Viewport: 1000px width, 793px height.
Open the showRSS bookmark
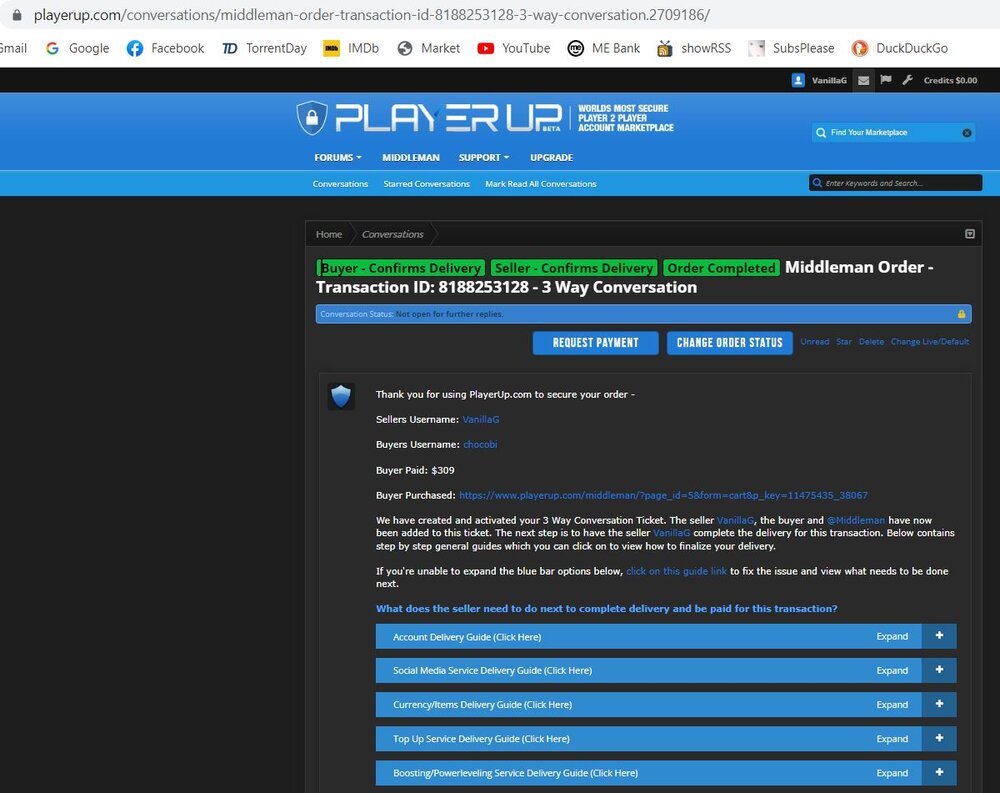(x=695, y=48)
